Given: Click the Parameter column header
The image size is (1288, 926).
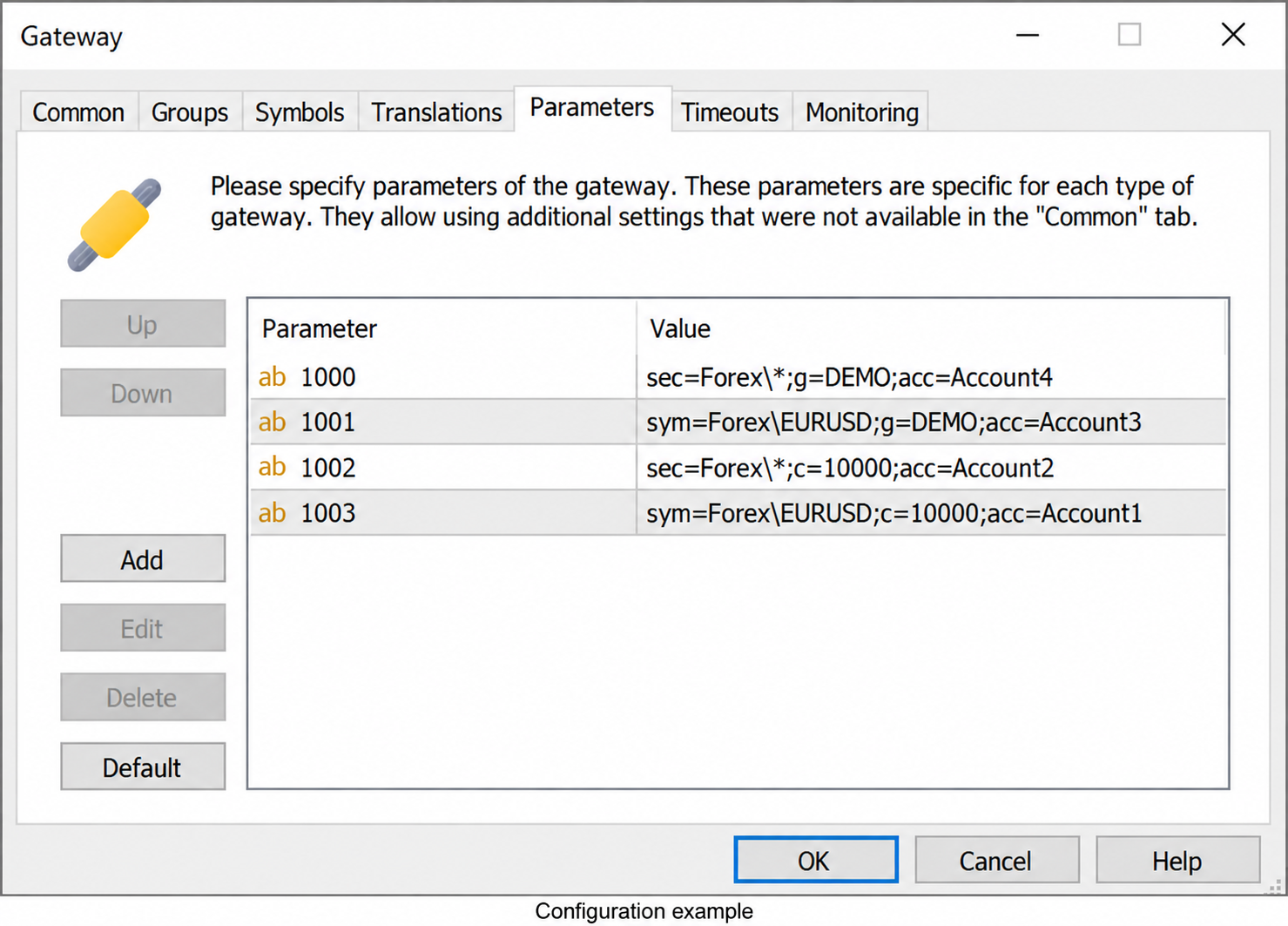Looking at the screenshot, I should point(443,328).
